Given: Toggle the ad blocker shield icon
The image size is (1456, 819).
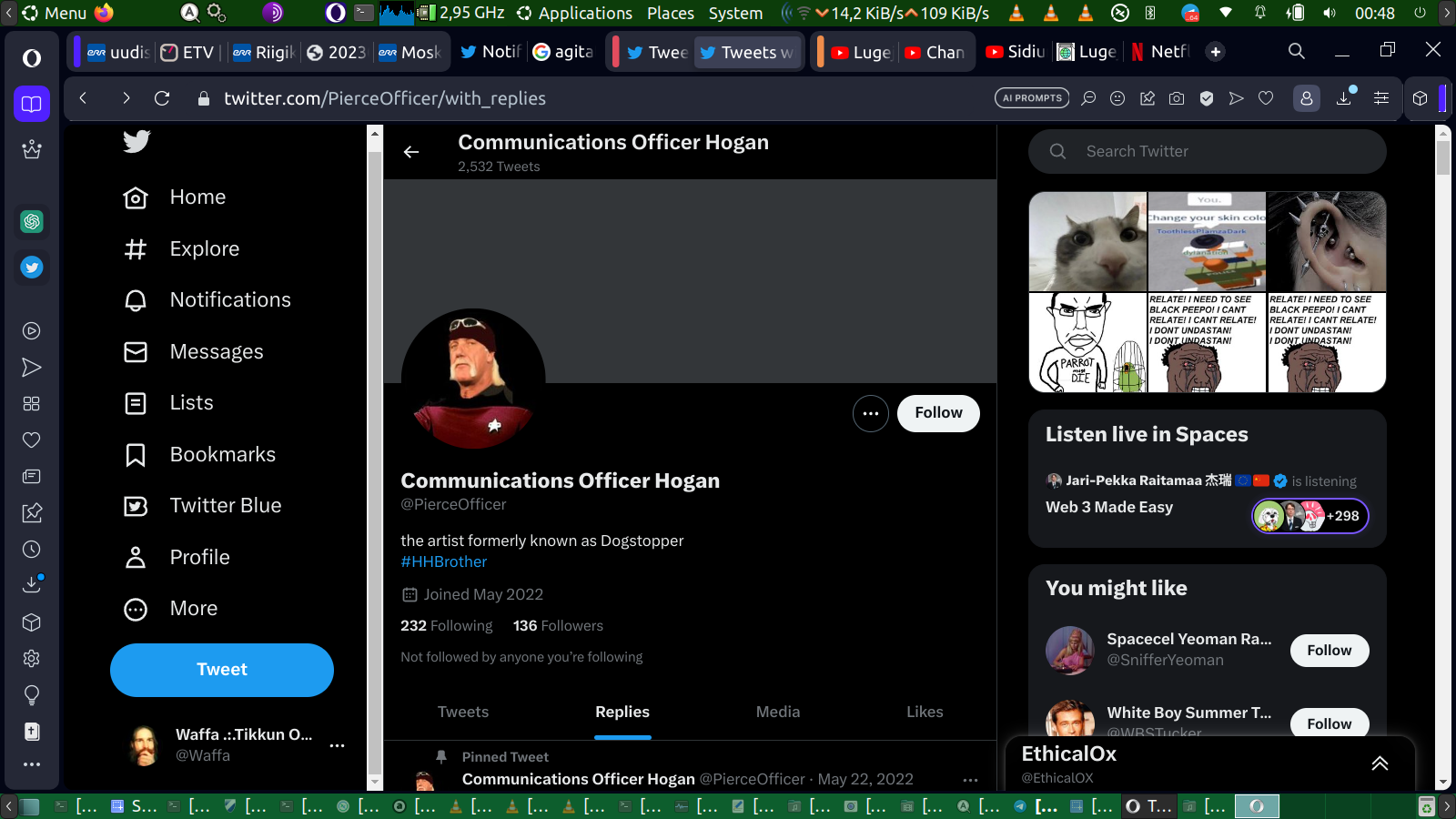Looking at the screenshot, I should click(1207, 98).
